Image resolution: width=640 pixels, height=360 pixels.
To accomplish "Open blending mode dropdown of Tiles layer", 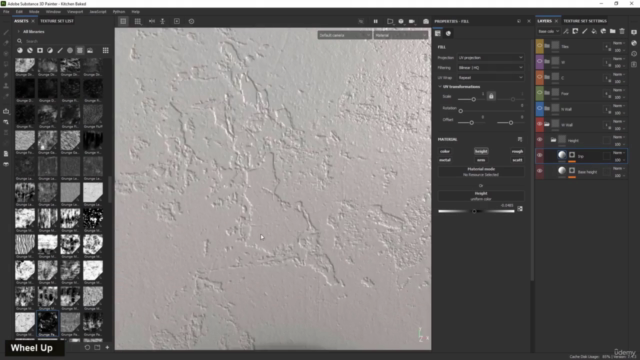I will [x=618, y=43].
